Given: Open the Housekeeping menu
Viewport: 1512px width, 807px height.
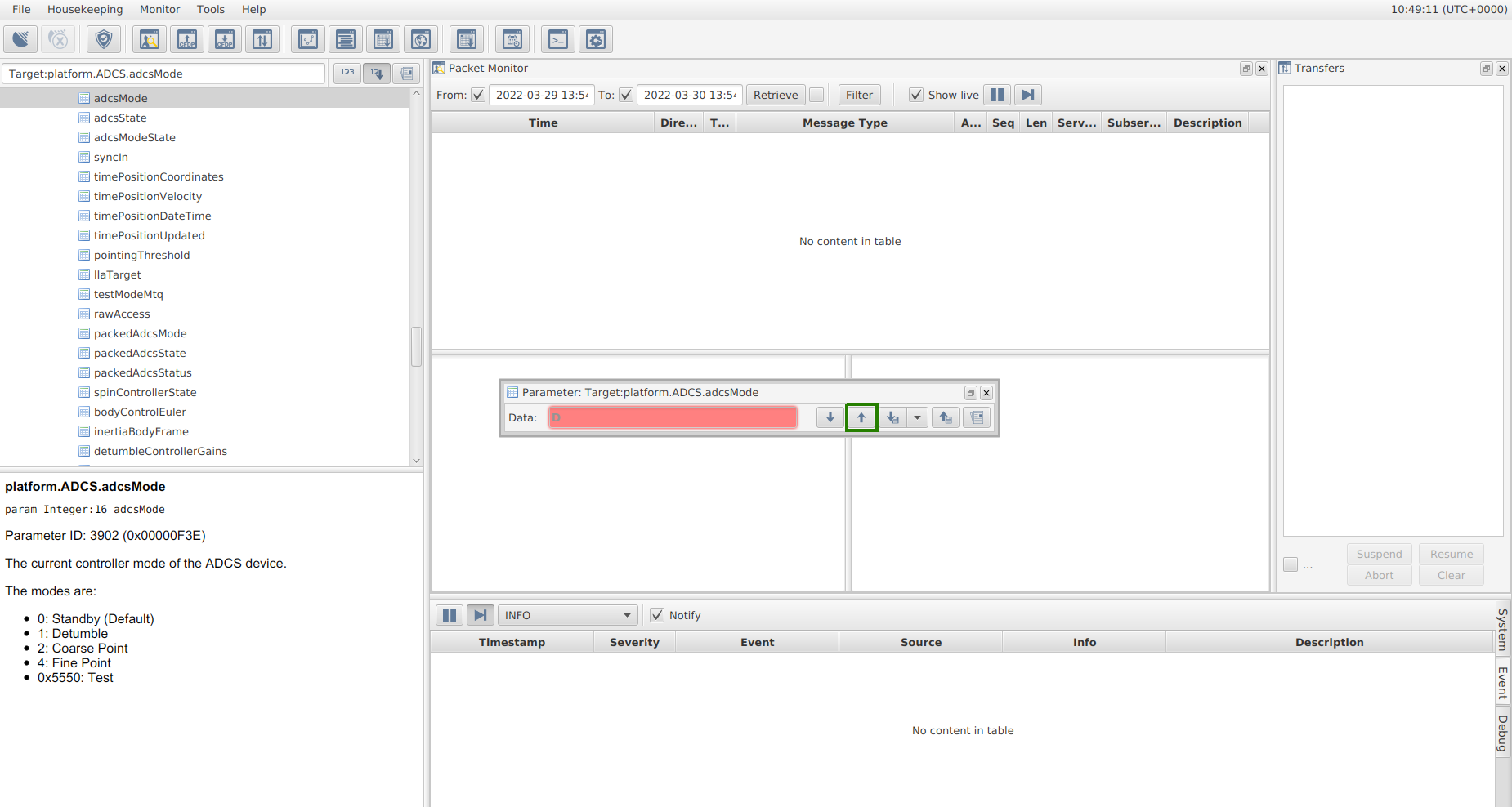Looking at the screenshot, I should click(x=85, y=9).
